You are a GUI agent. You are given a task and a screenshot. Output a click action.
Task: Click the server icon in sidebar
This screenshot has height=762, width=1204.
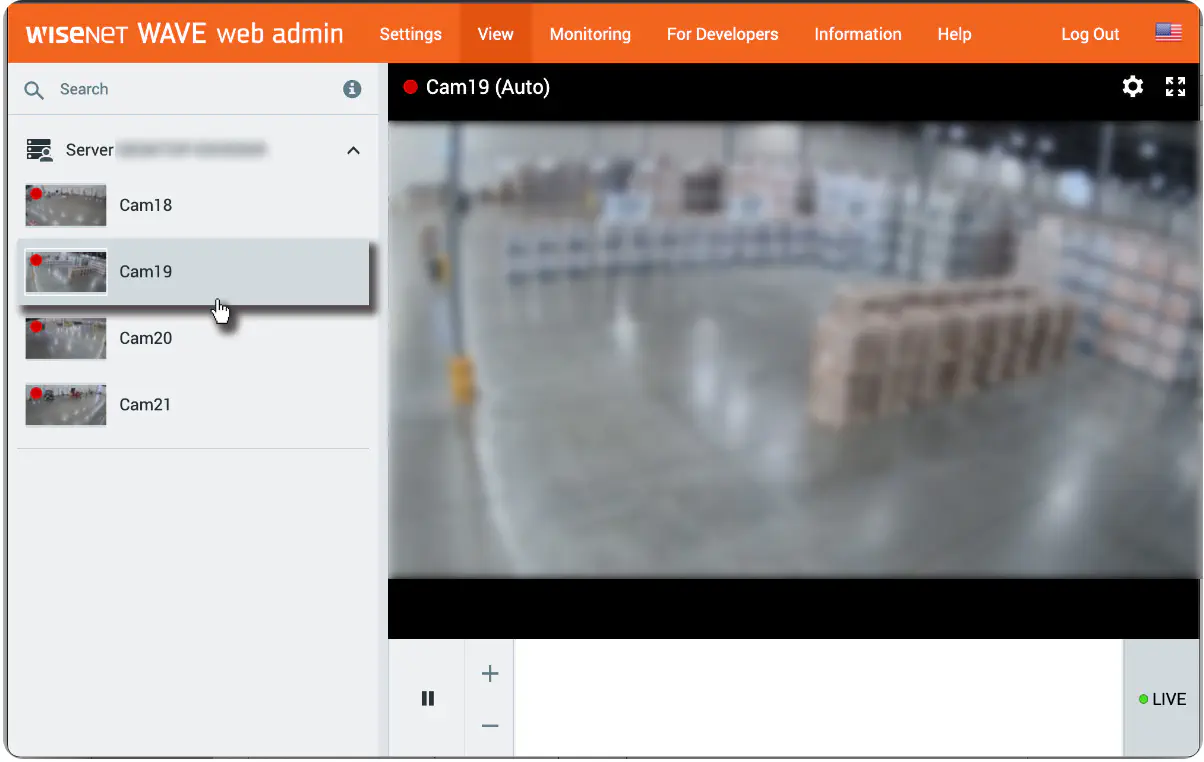coord(40,150)
